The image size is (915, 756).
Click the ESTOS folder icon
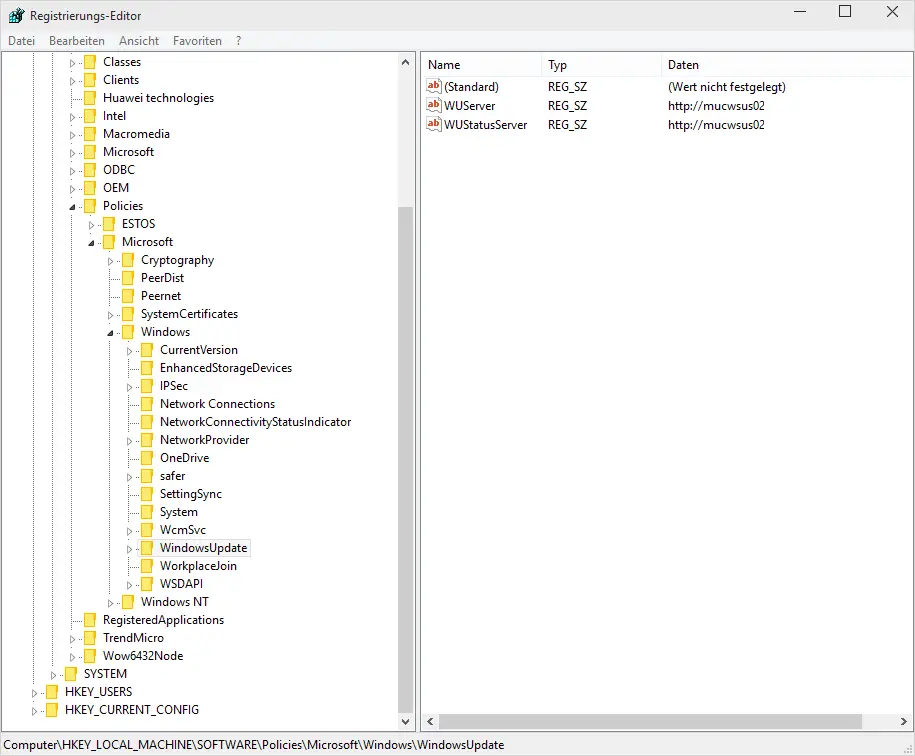[x=109, y=224]
